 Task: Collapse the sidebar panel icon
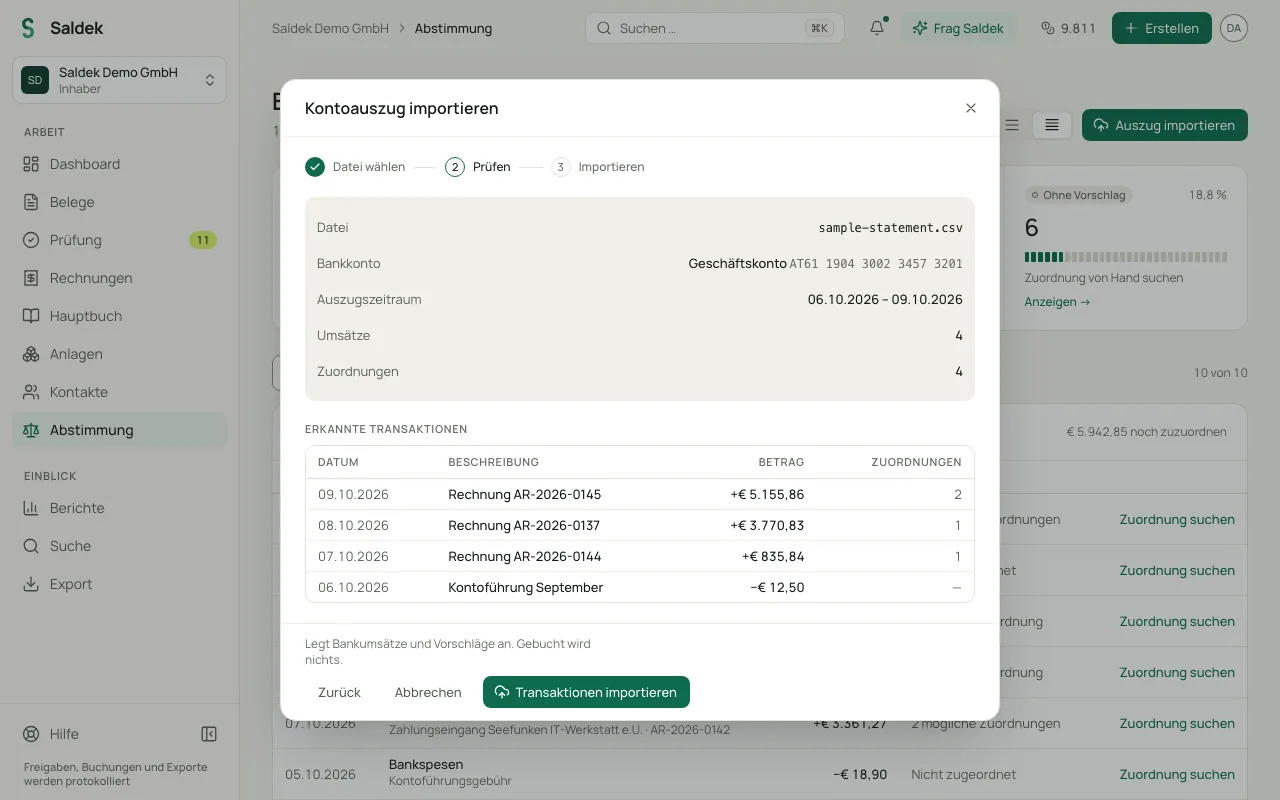click(x=209, y=734)
